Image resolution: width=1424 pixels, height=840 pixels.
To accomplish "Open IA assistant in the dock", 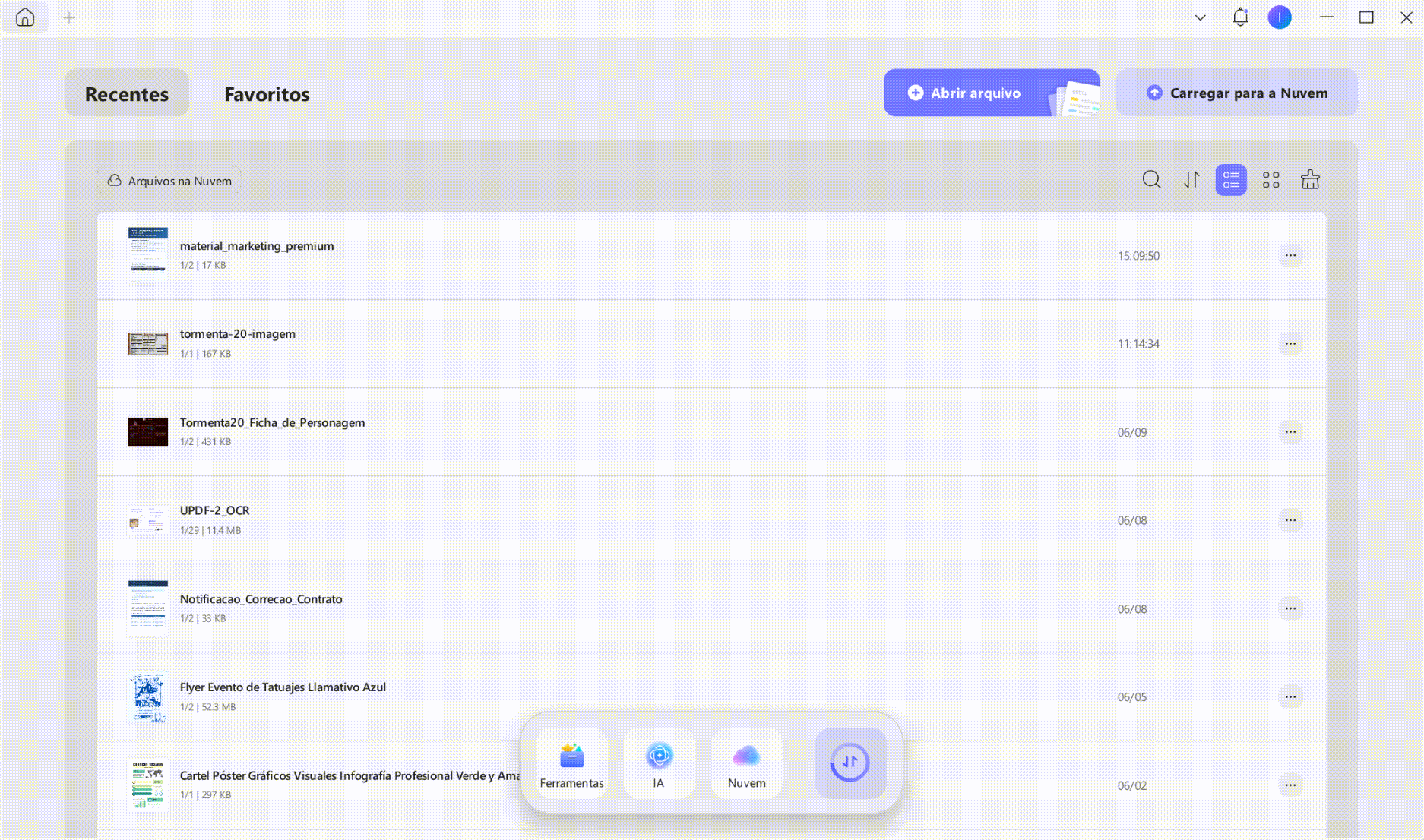I will [x=659, y=763].
